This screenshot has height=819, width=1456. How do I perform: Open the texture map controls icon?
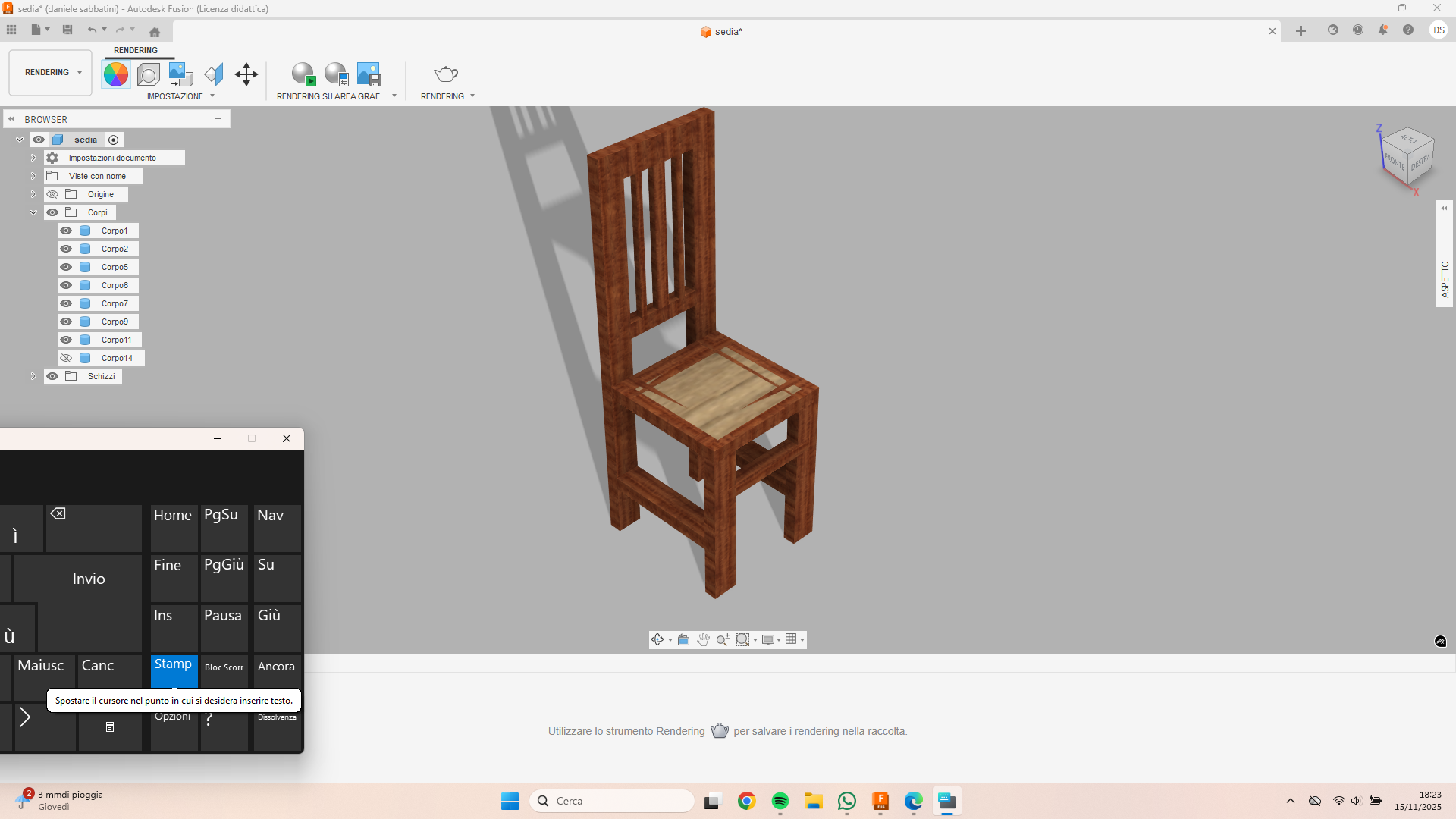(x=180, y=74)
